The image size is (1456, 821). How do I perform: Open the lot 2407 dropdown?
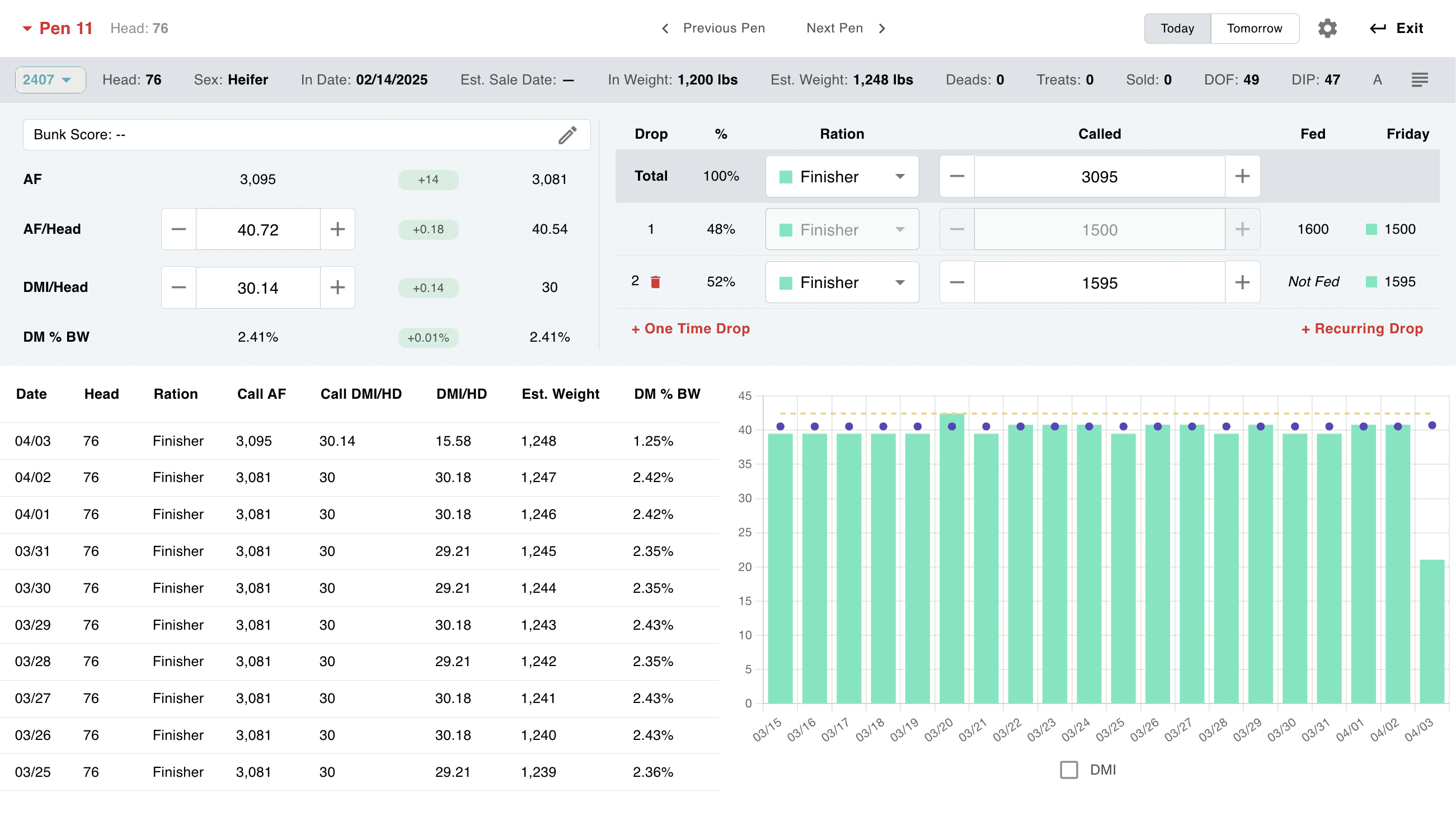point(50,79)
